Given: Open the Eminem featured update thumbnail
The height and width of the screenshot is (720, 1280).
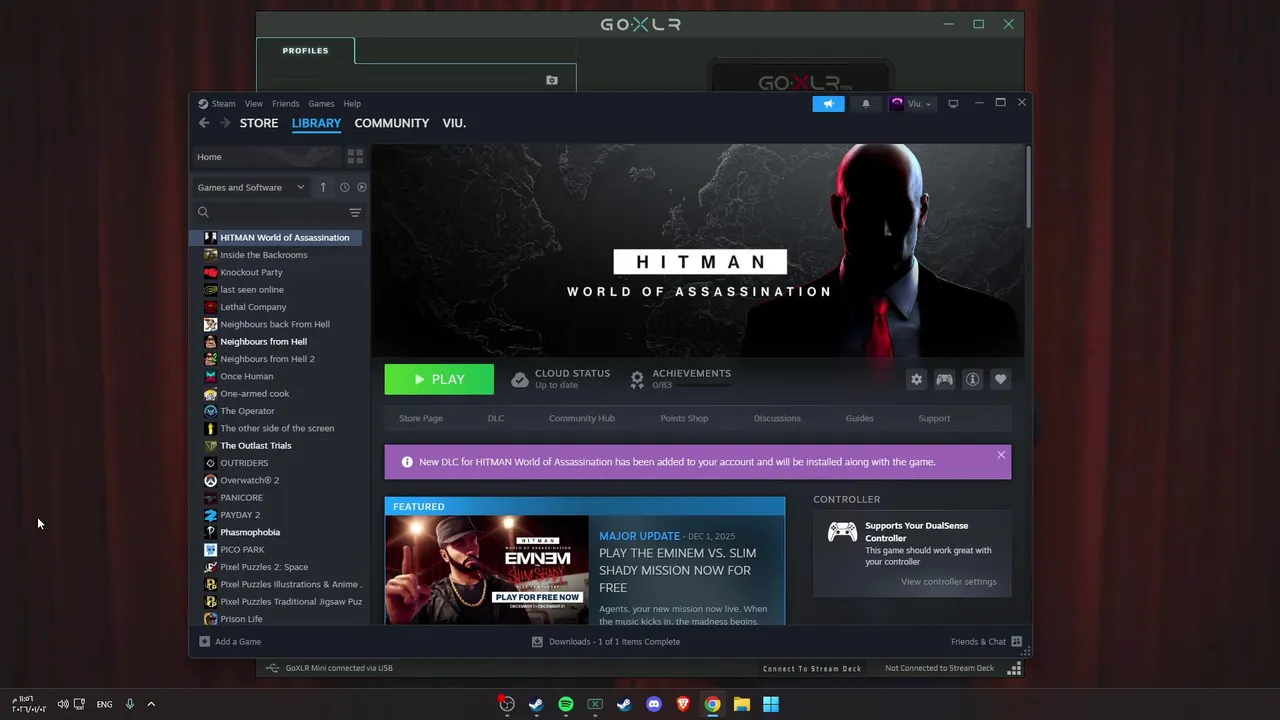Looking at the screenshot, I should tap(487, 570).
